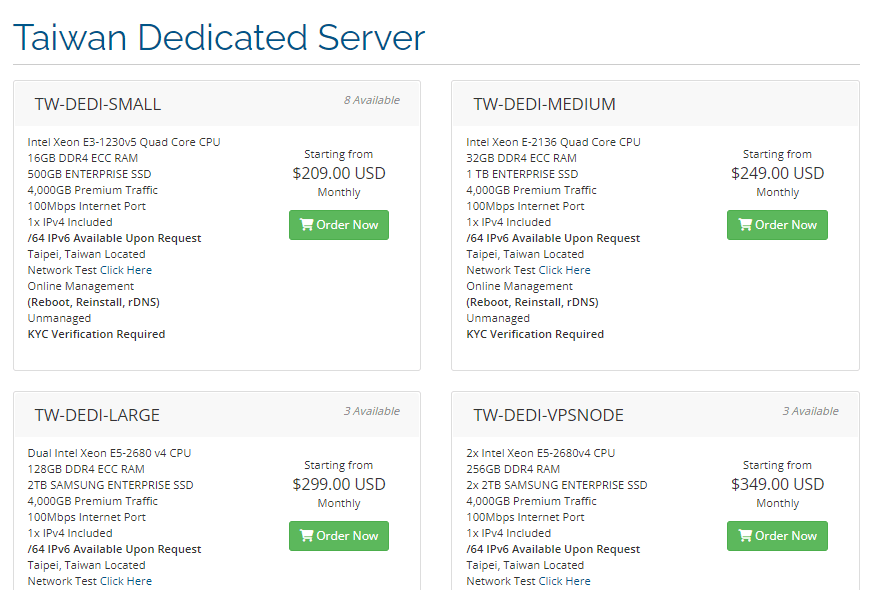
Task: Open Network Test Click Here in TW-DEDI-VPSNODE
Action: [x=565, y=581]
